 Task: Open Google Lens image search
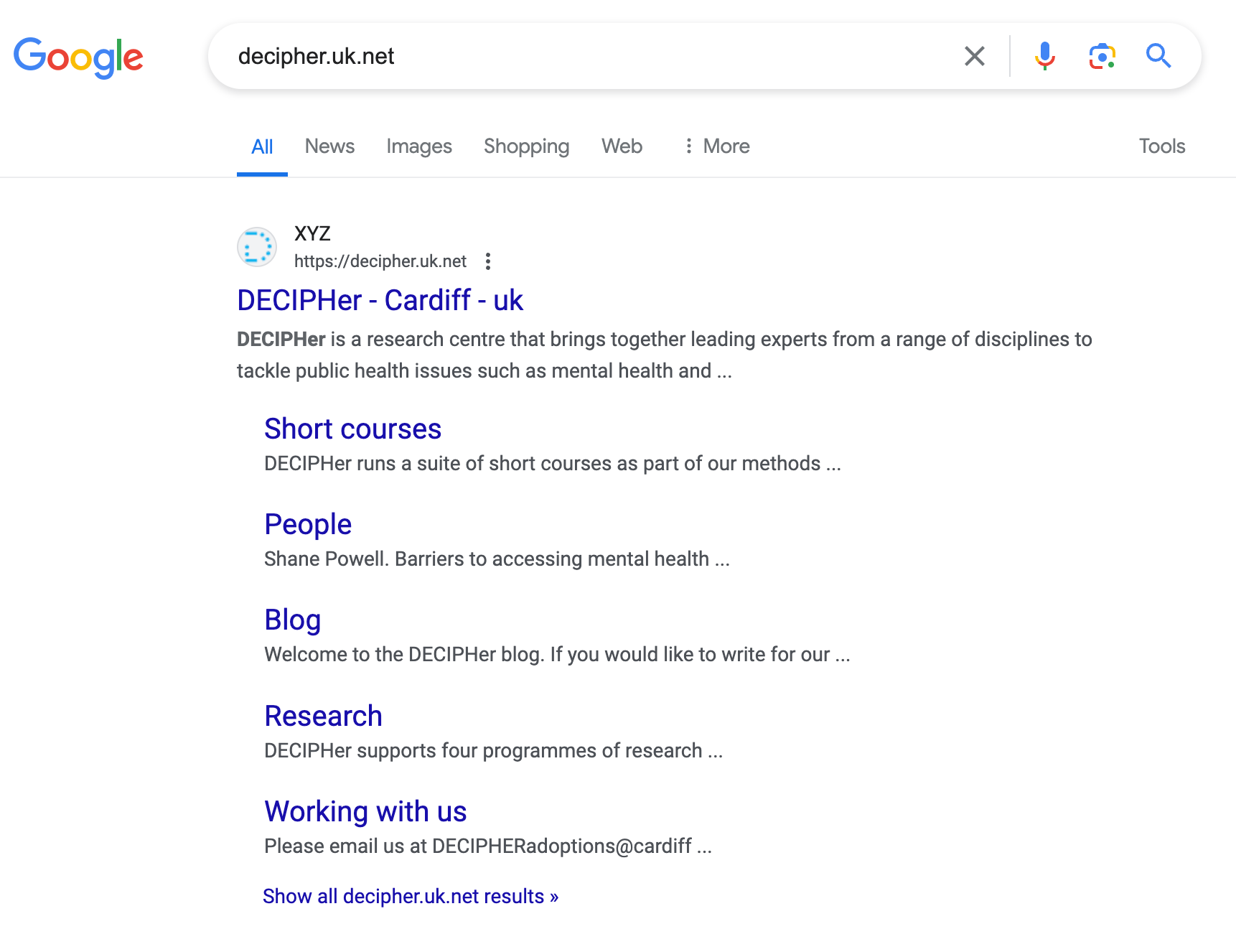1102,56
